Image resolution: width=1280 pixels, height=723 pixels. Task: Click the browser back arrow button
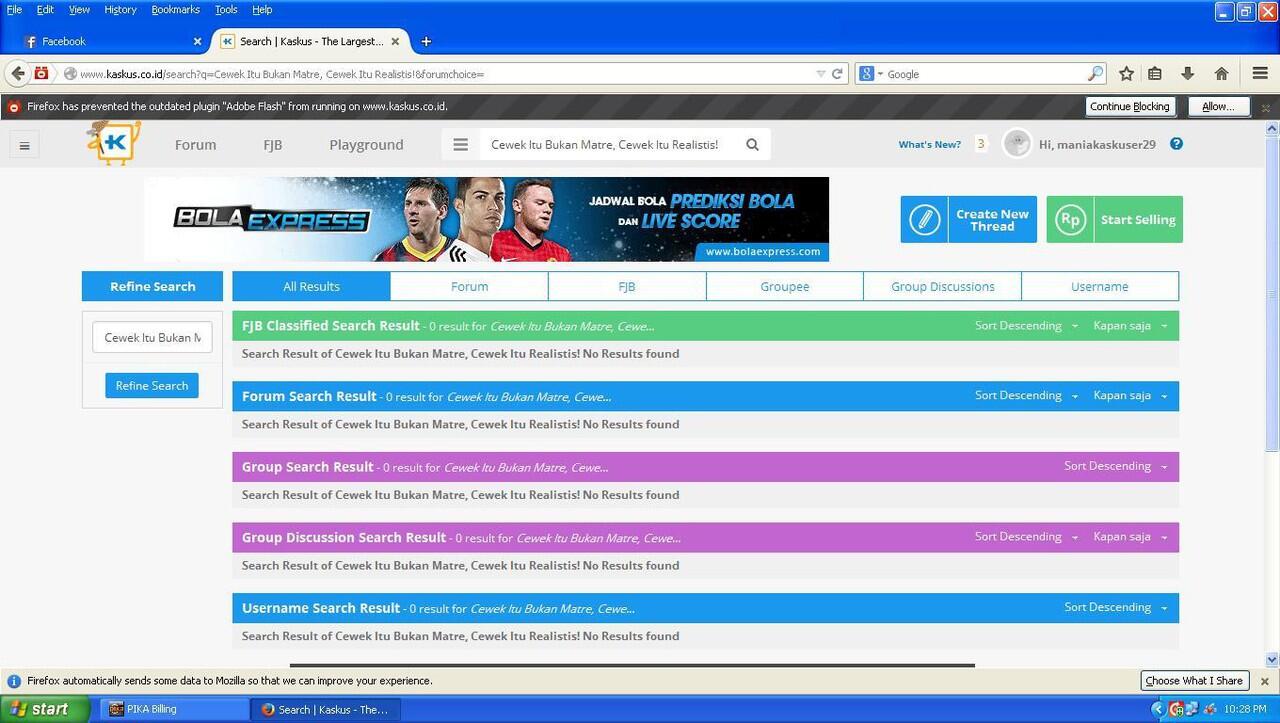(x=17, y=73)
